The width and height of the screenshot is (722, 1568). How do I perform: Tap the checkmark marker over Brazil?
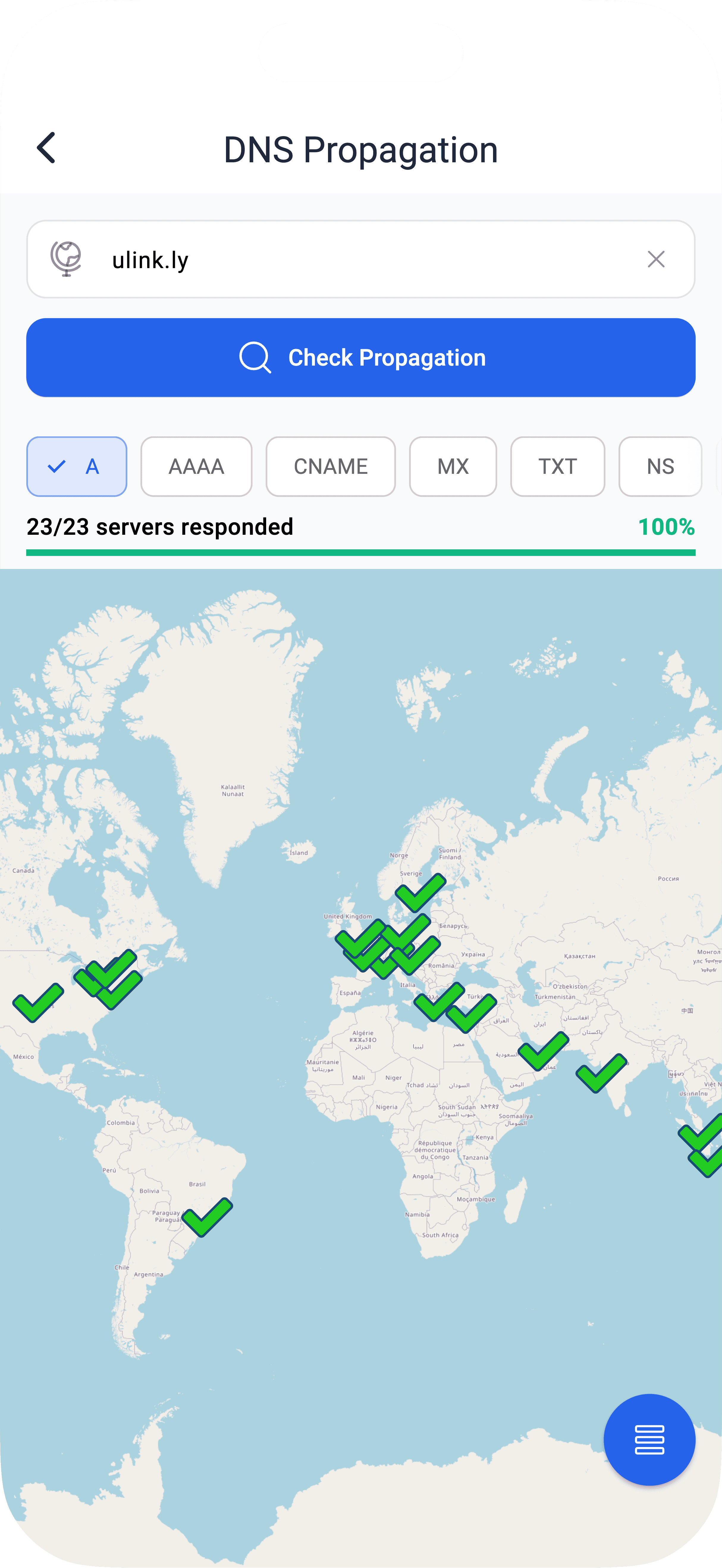pos(208,1217)
